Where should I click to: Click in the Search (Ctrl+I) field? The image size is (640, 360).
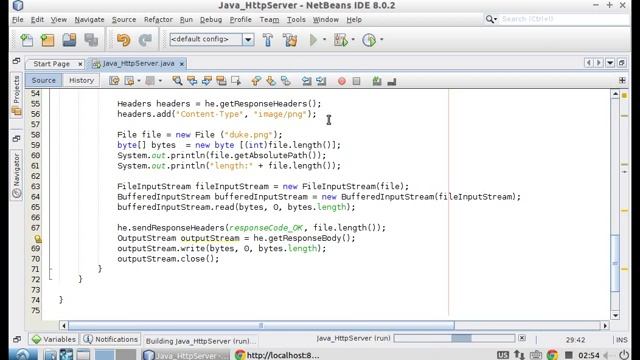tap(563, 19)
